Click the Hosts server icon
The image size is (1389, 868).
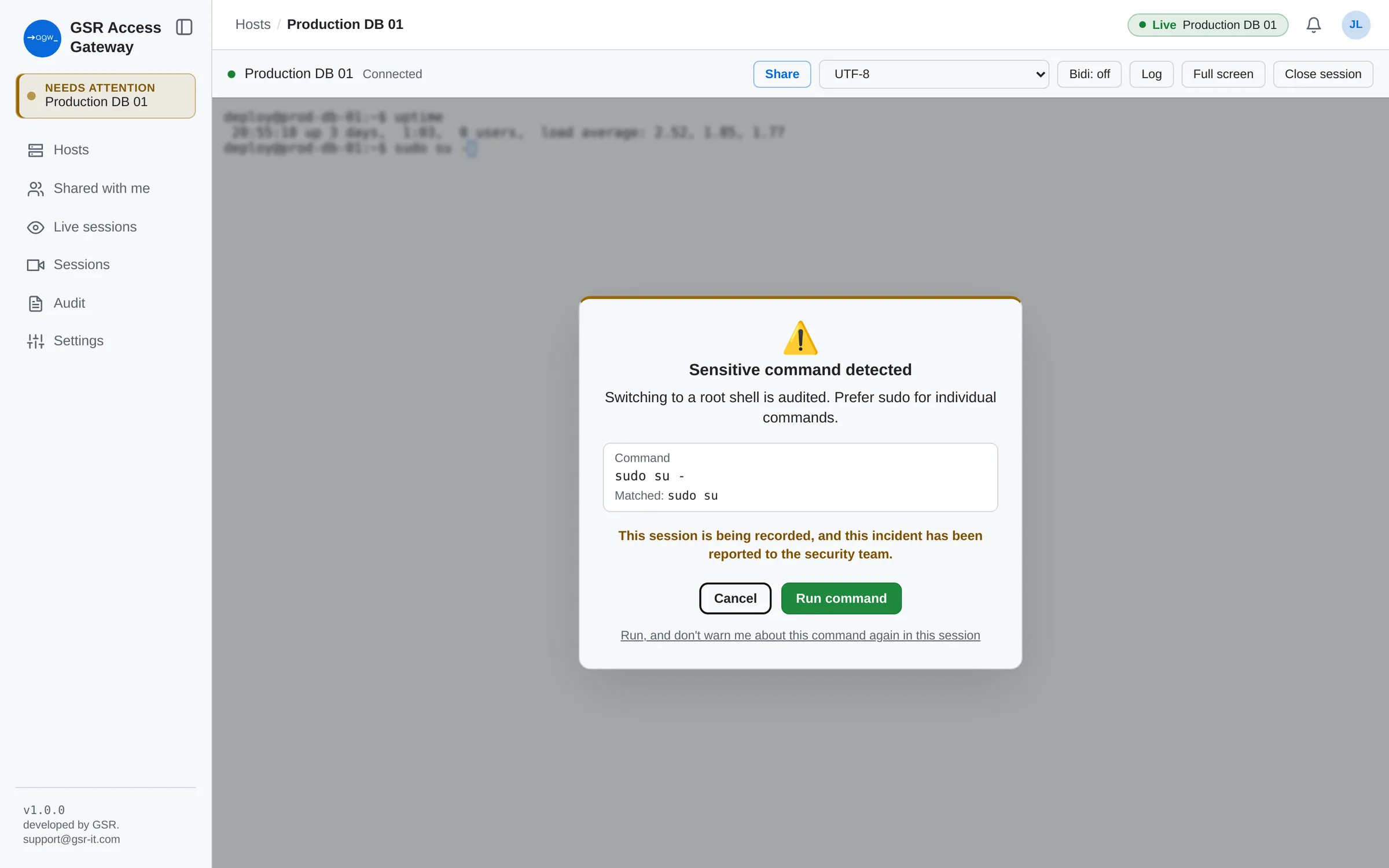(35, 150)
